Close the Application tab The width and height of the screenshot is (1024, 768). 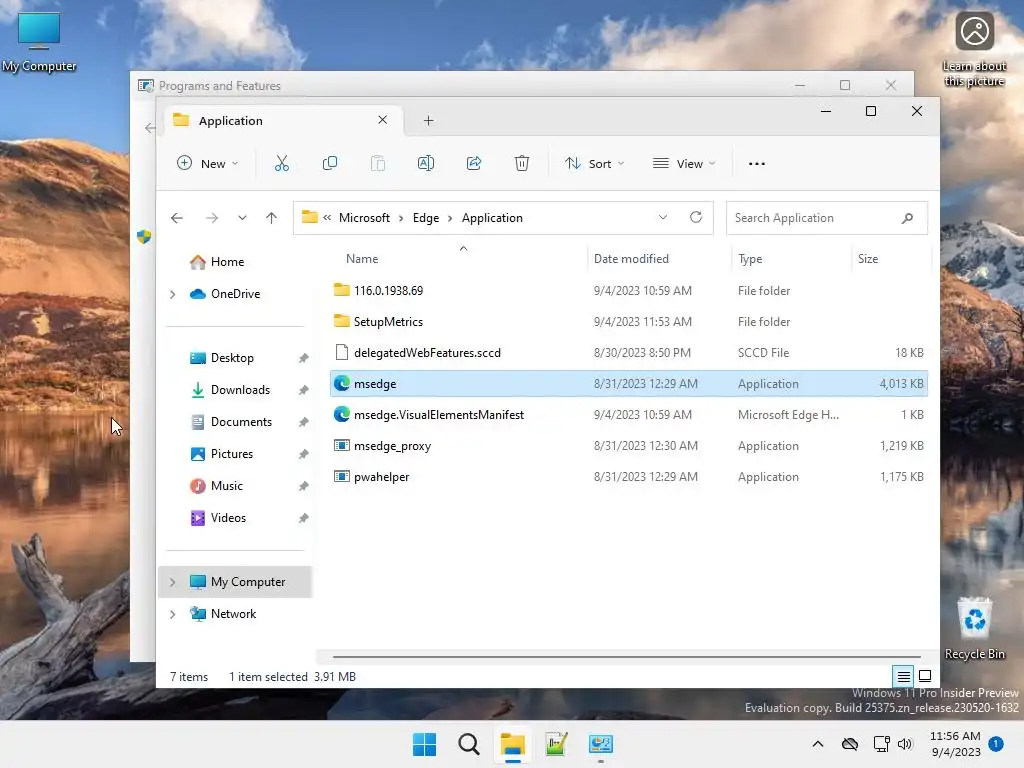(x=383, y=120)
